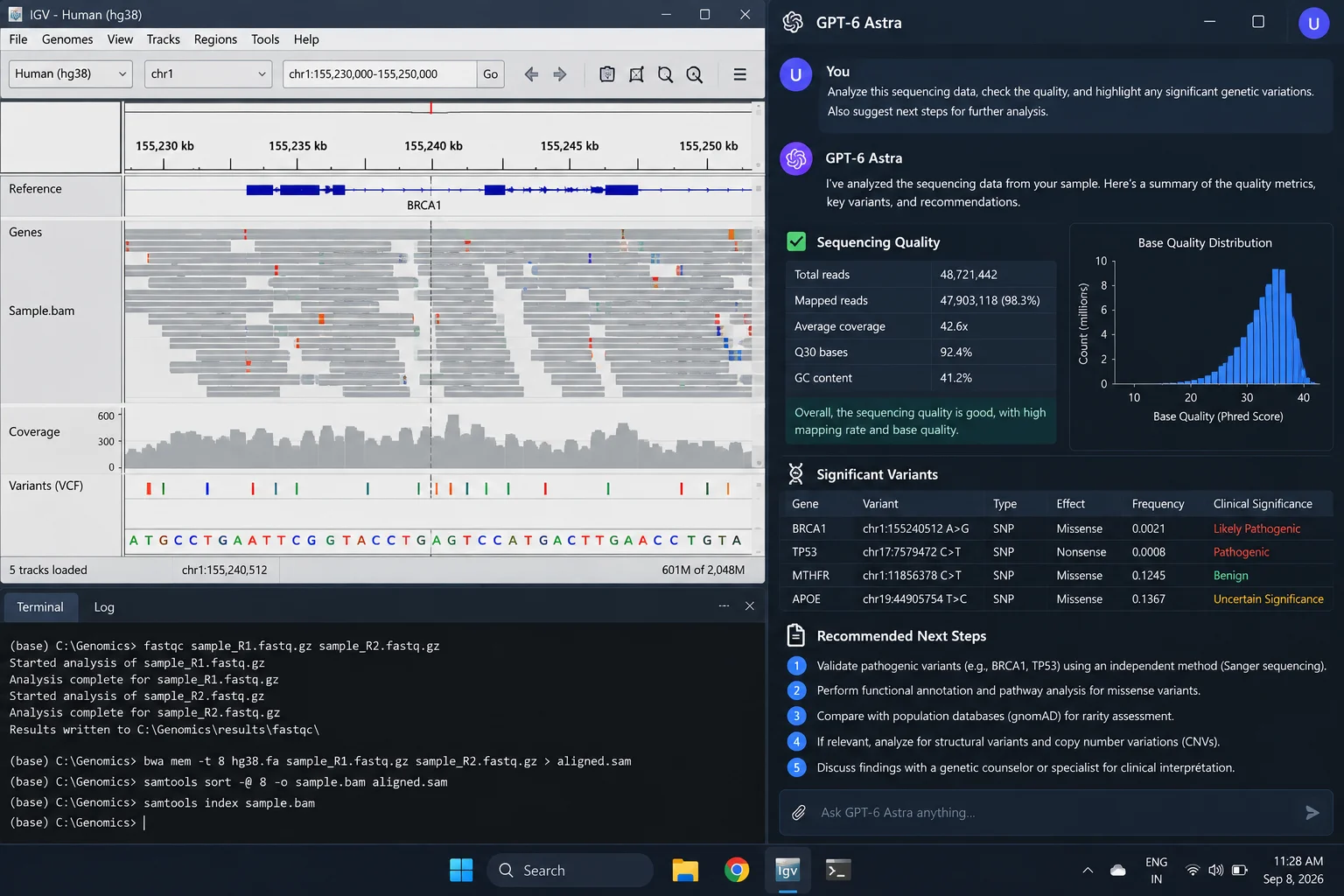Open the ENG IN language switcher
Screen dimensions: 1344x896
coord(1156,870)
